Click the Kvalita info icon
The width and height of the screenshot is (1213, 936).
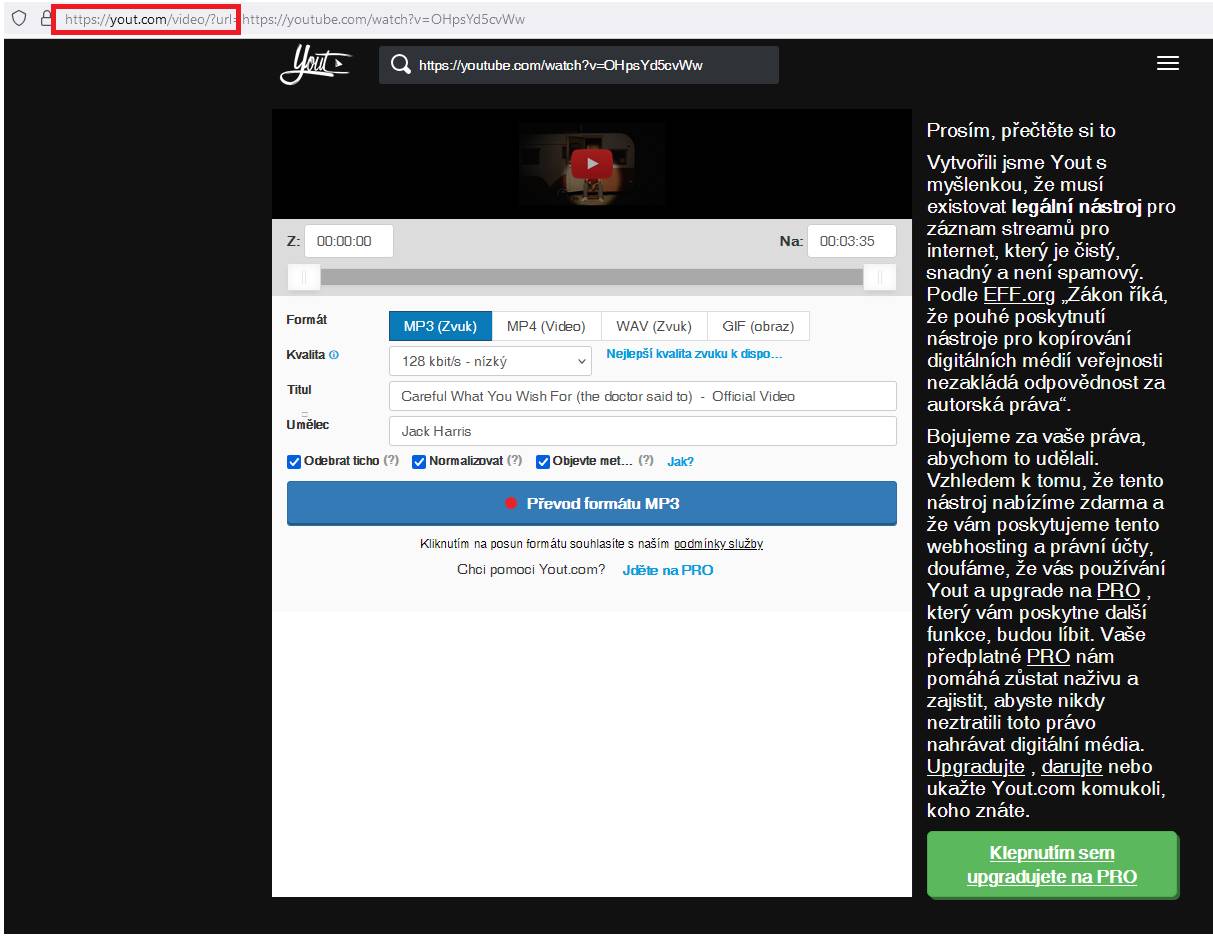click(x=334, y=355)
